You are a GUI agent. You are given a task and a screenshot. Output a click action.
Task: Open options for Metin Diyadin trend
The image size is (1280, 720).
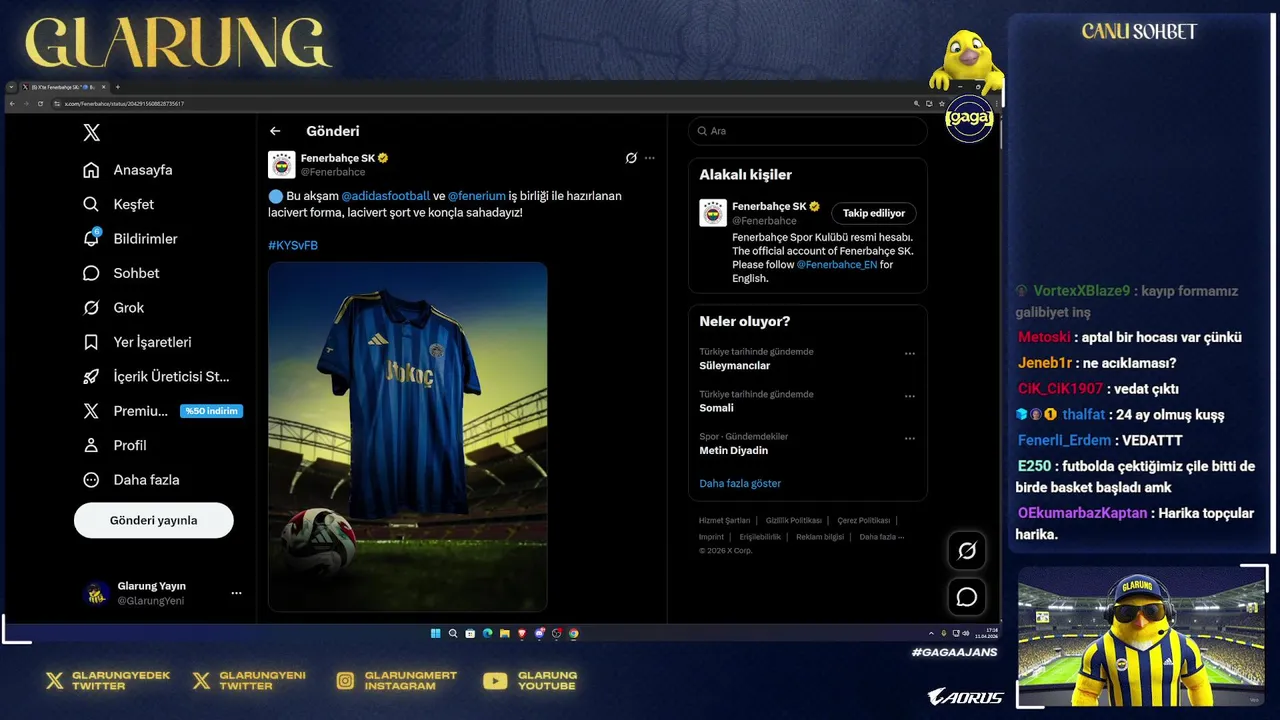click(x=910, y=438)
